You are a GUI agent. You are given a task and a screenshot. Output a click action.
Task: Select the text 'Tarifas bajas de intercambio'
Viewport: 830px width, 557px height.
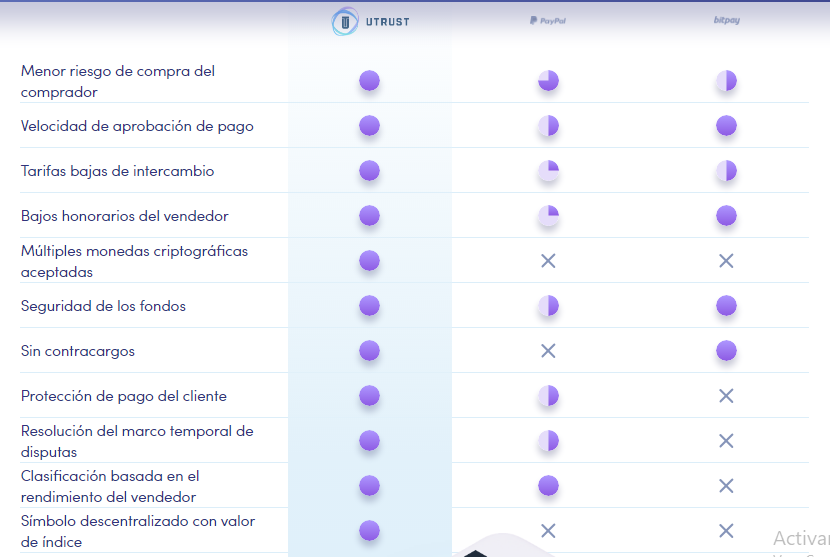(x=118, y=171)
